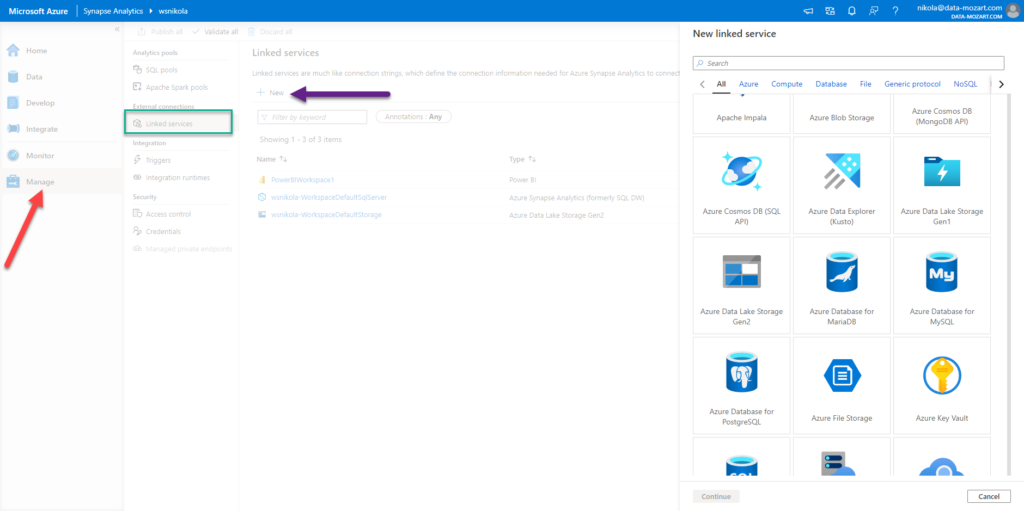Click Synapse Analytics breadcrumb link
Viewport: 1024px width, 511px height.
point(113,11)
